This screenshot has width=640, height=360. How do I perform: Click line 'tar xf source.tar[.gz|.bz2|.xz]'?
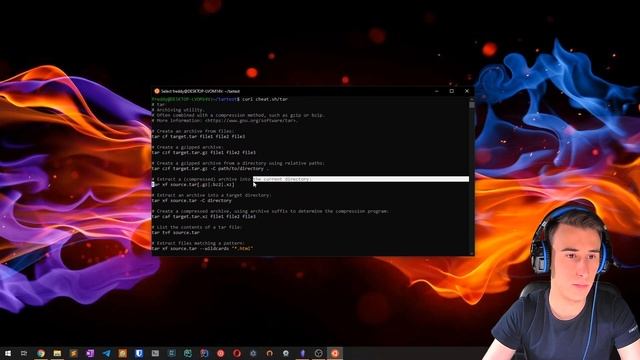pos(193,184)
